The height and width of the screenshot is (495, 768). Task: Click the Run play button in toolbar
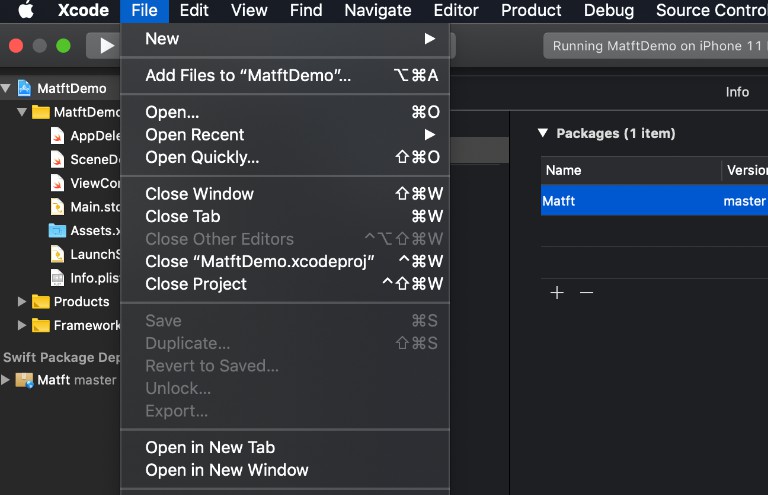click(x=104, y=46)
